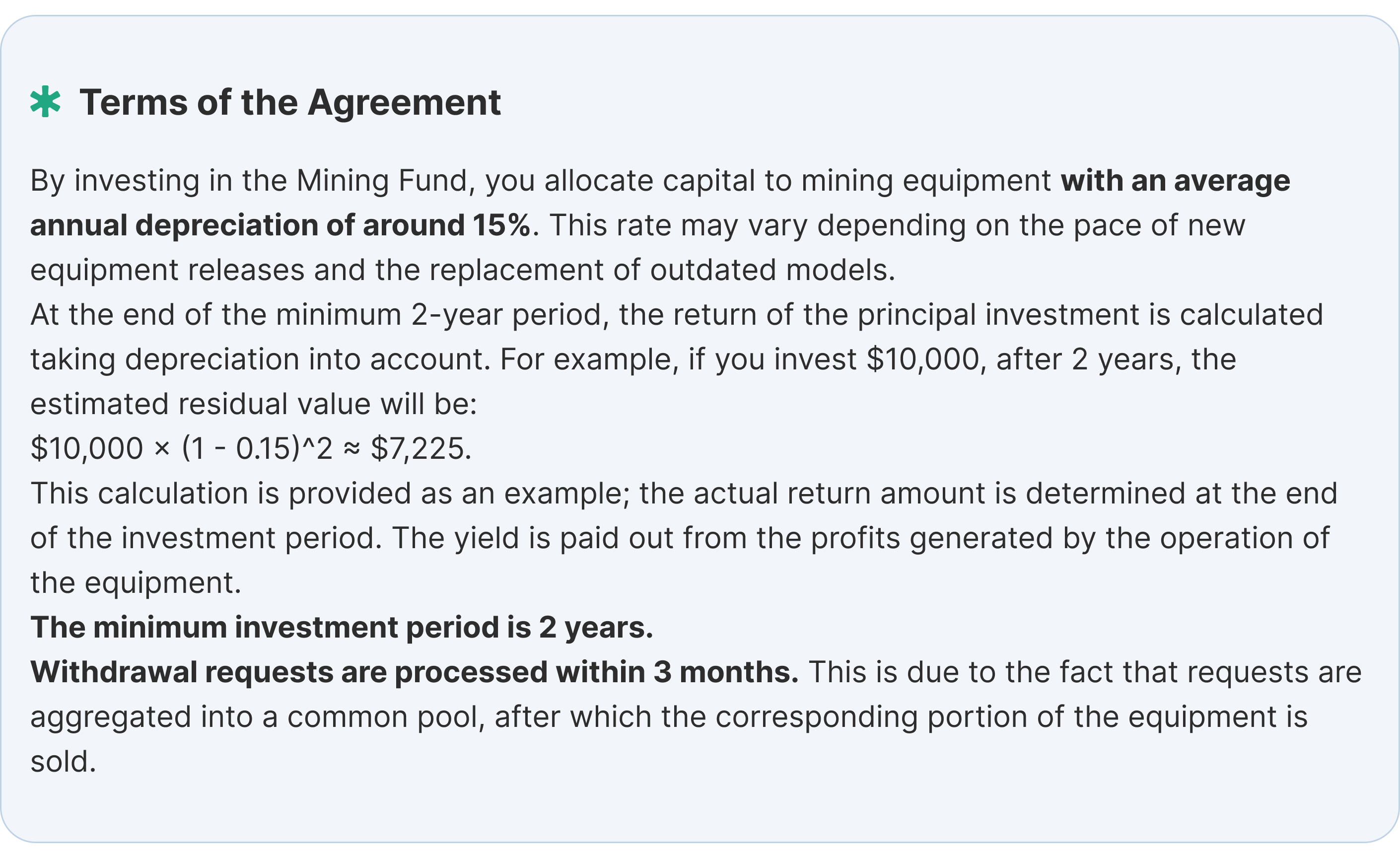Click the bold "with an average" phrase

tap(1175, 181)
